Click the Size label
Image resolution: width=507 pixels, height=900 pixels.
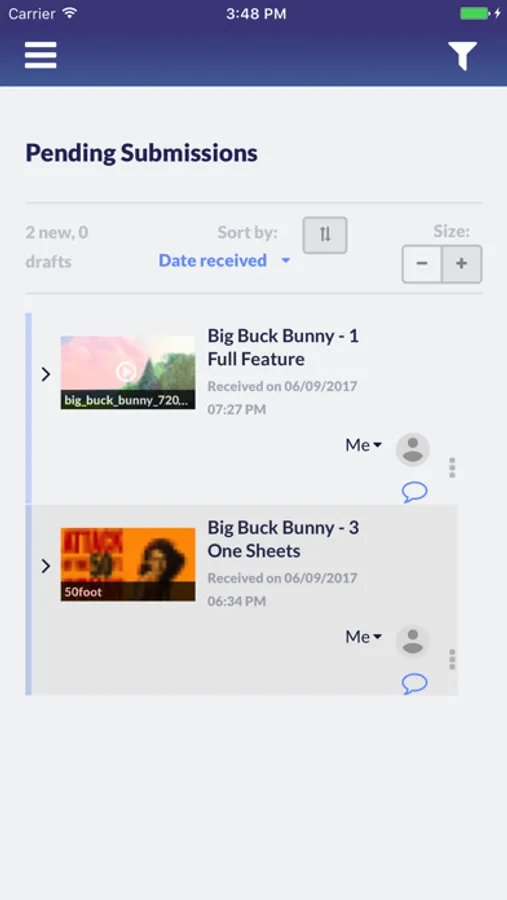point(452,231)
